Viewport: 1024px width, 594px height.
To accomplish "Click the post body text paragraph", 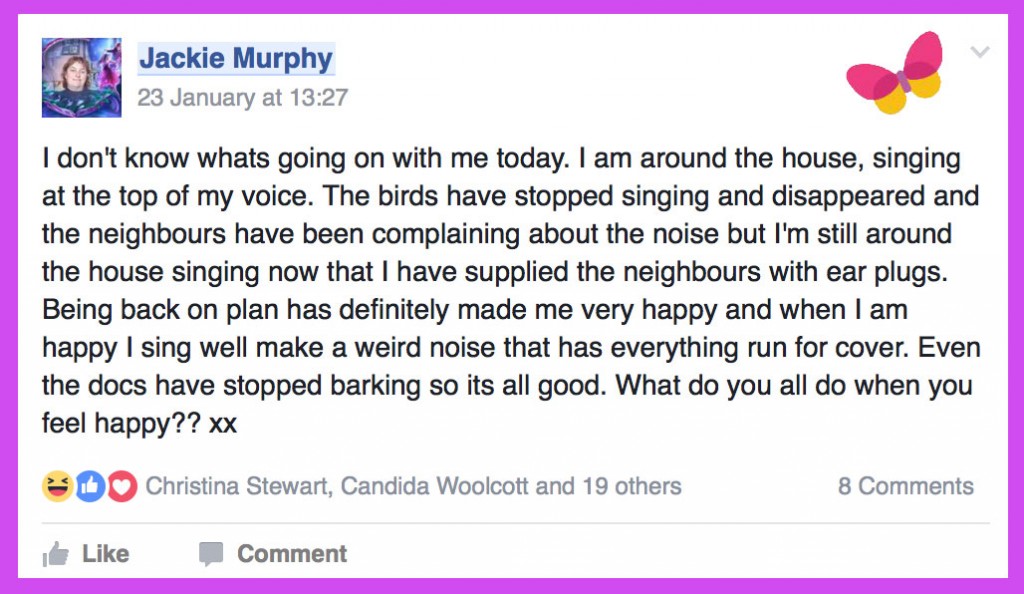I will click(x=511, y=290).
